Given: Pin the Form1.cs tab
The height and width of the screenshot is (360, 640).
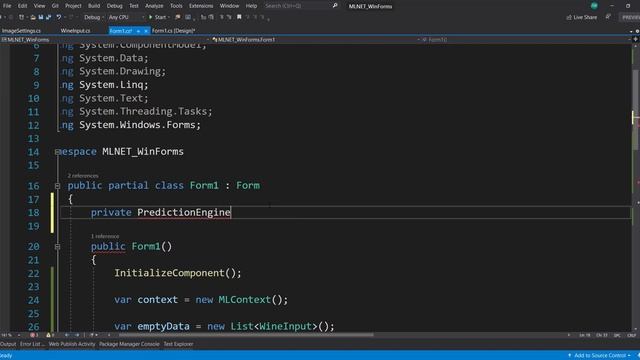Looking at the screenshot, I should (x=138, y=31).
